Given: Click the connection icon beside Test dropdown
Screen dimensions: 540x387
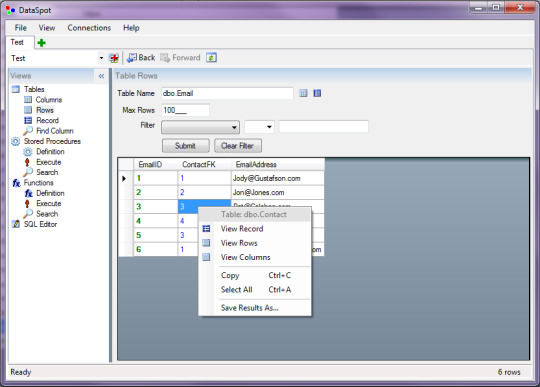Looking at the screenshot, I should click(114, 58).
